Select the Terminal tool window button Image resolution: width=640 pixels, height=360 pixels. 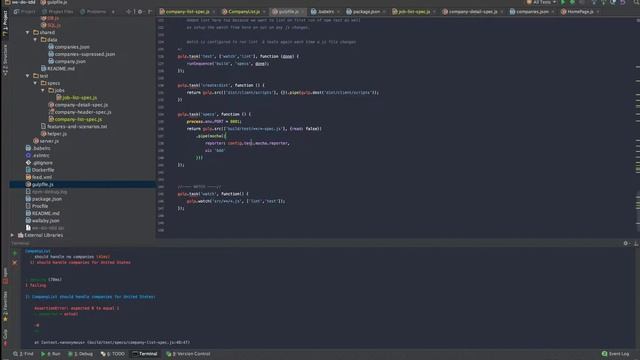coord(145,354)
